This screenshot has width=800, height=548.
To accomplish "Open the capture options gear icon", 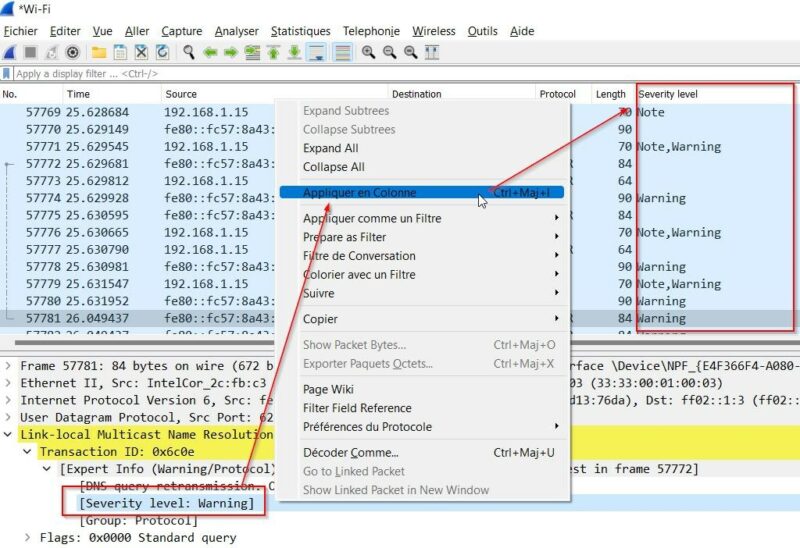I will (x=73, y=52).
